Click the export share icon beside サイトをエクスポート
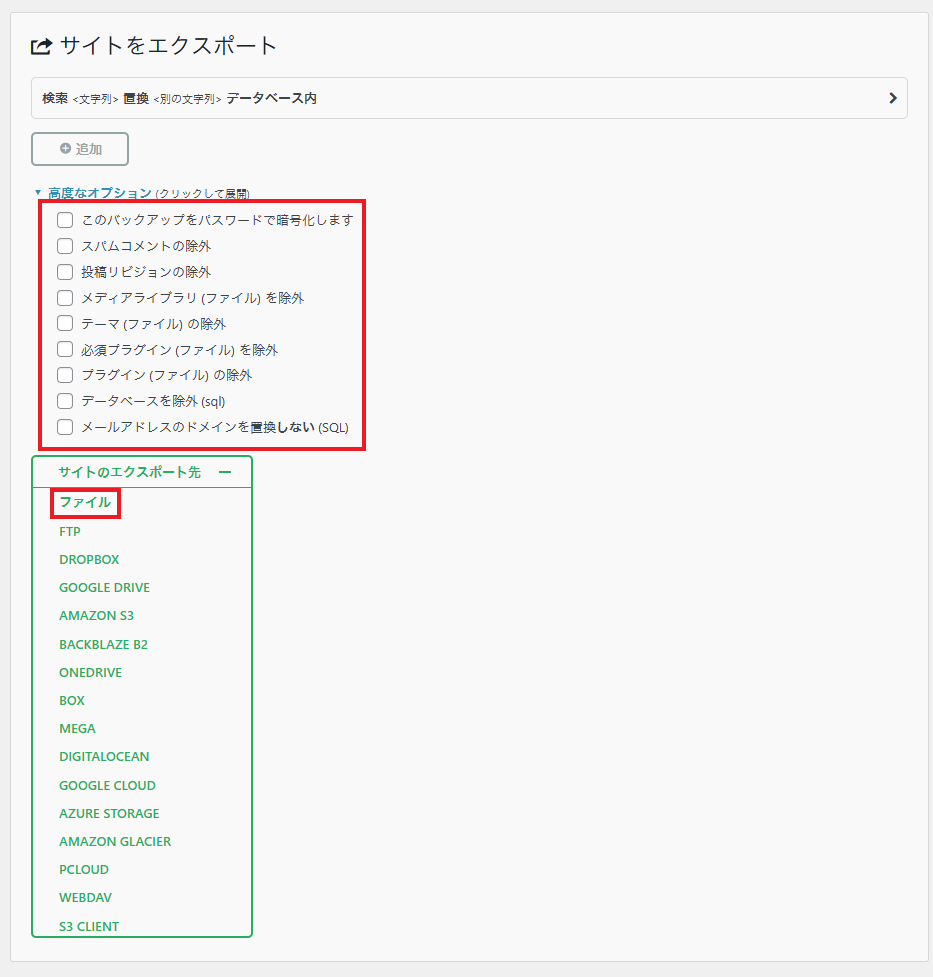 (x=41, y=47)
